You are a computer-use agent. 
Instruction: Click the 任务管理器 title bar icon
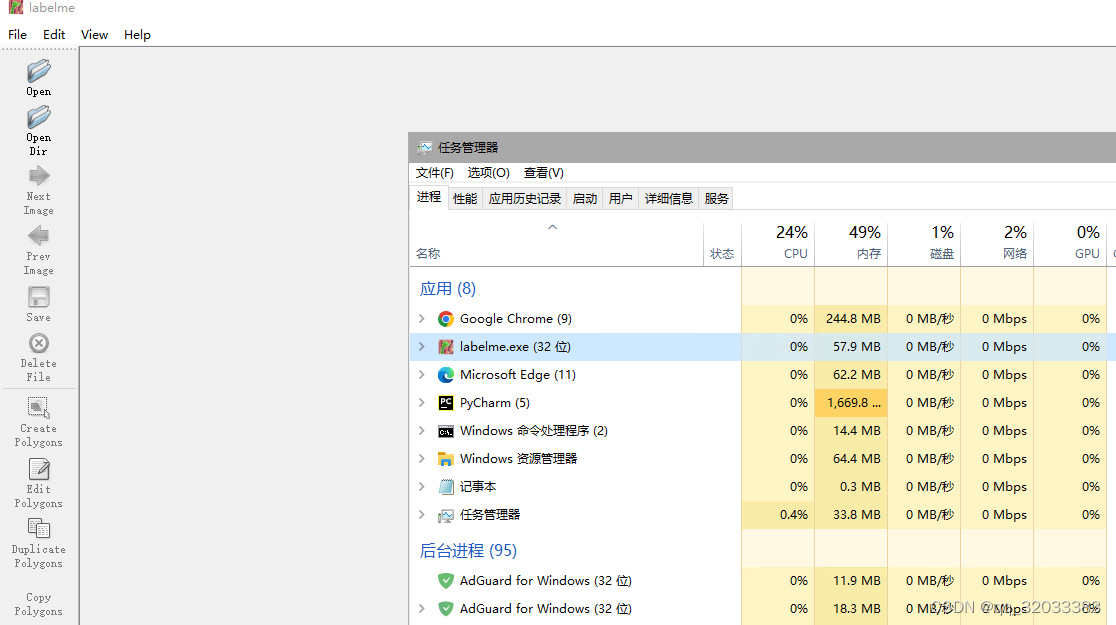coord(425,147)
